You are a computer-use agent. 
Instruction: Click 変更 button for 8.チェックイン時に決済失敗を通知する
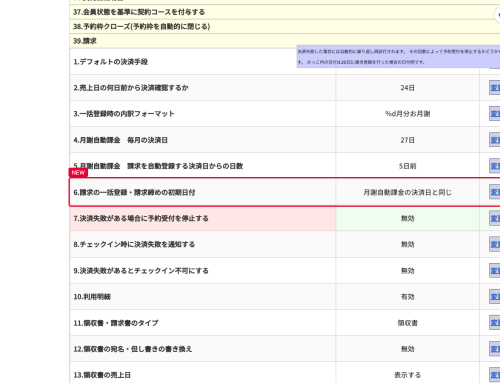point(495,244)
